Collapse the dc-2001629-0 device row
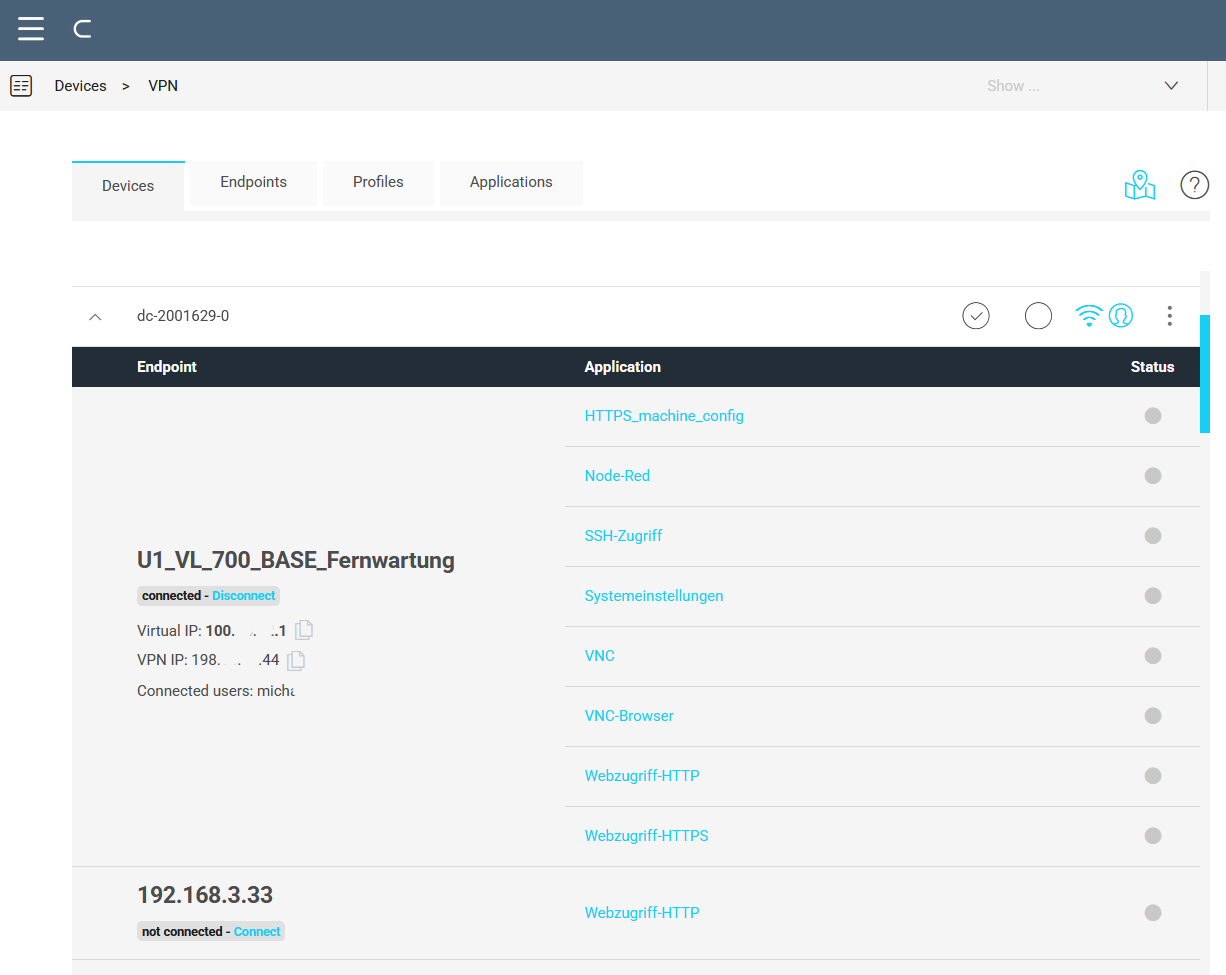 pos(95,316)
